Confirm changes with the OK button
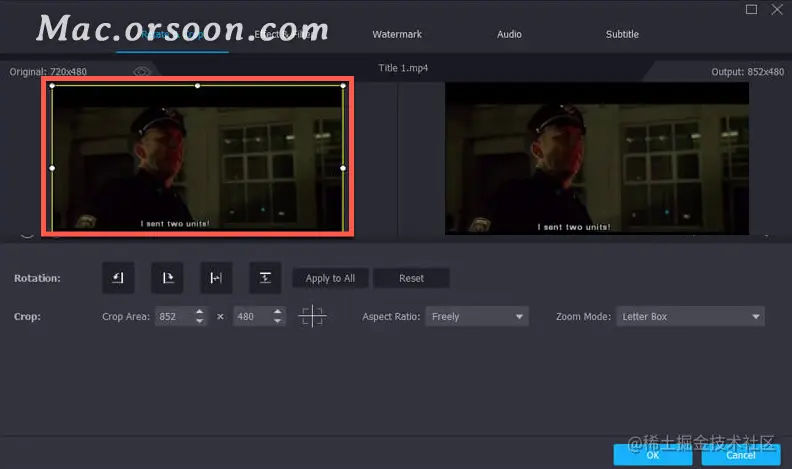Screen dimensions: 792x469 click(x=653, y=455)
